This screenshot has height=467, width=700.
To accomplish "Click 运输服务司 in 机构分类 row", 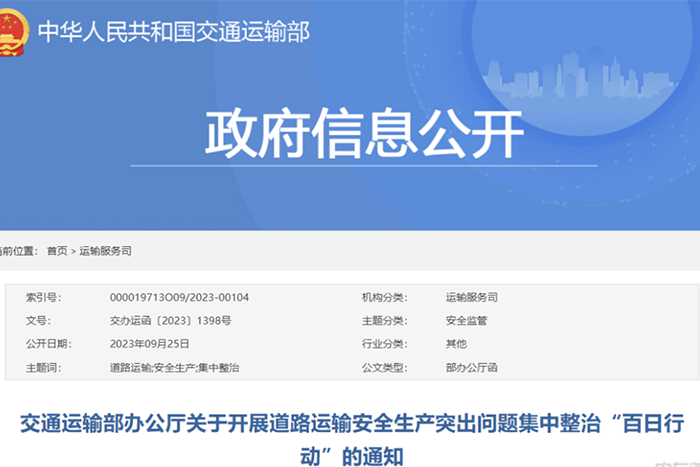I will [471, 297].
